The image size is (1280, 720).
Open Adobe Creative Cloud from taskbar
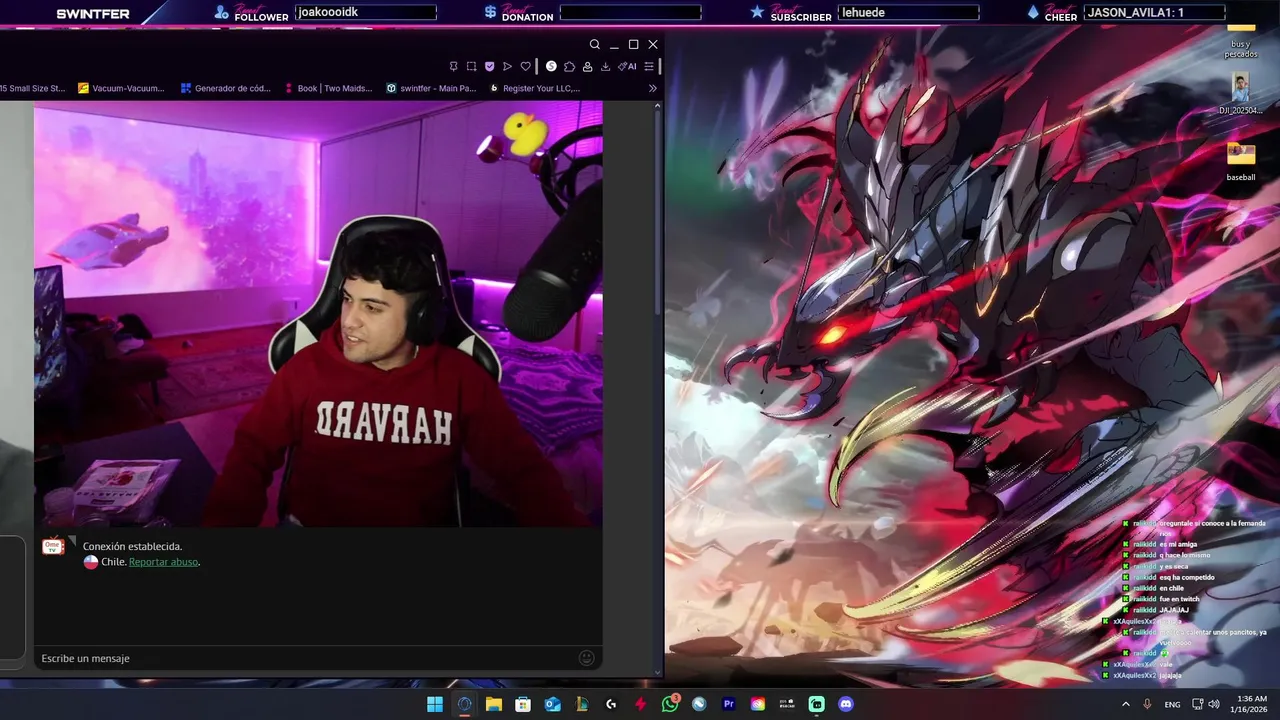[x=758, y=704]
